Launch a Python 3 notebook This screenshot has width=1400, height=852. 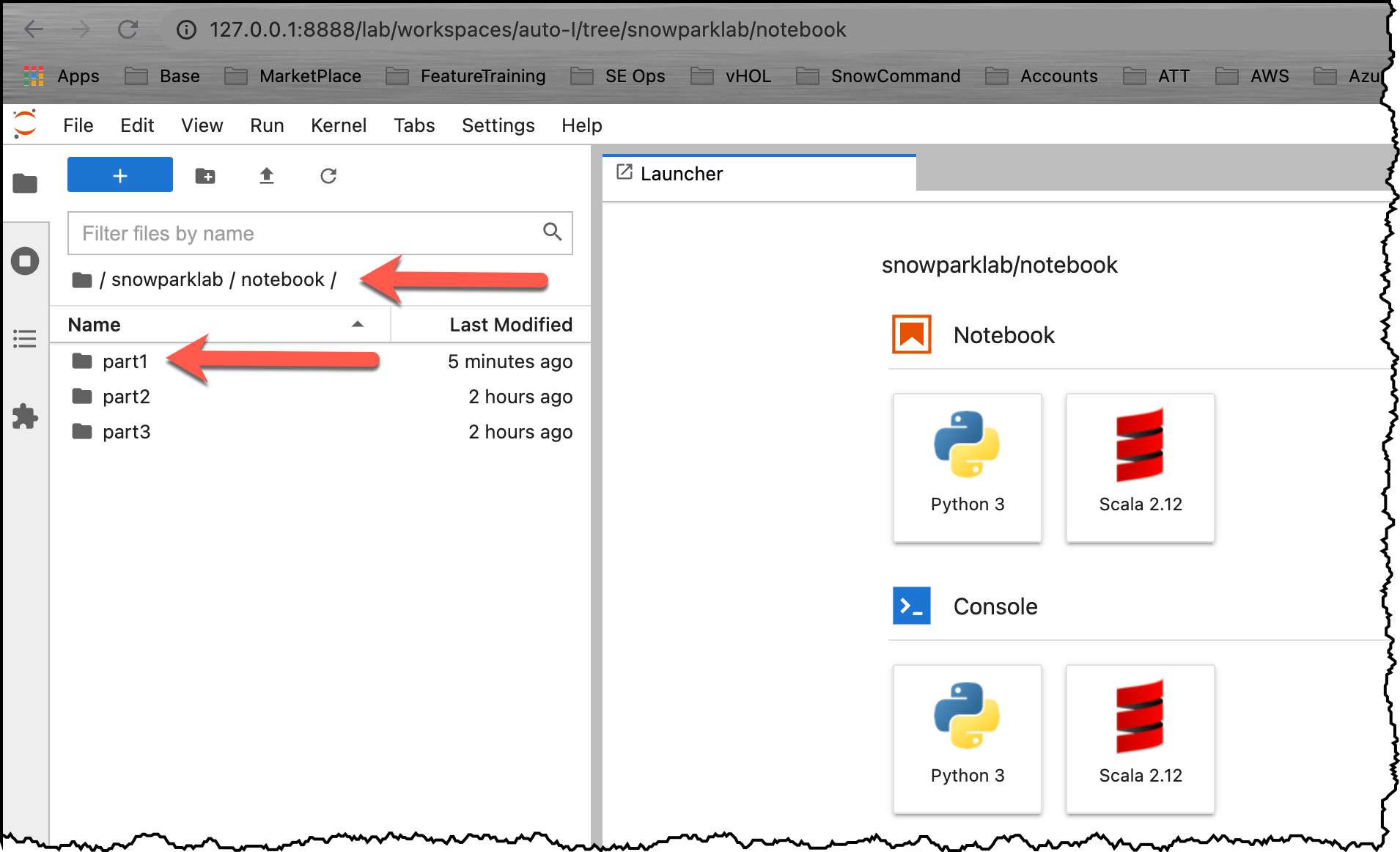(x=968, y=469)
